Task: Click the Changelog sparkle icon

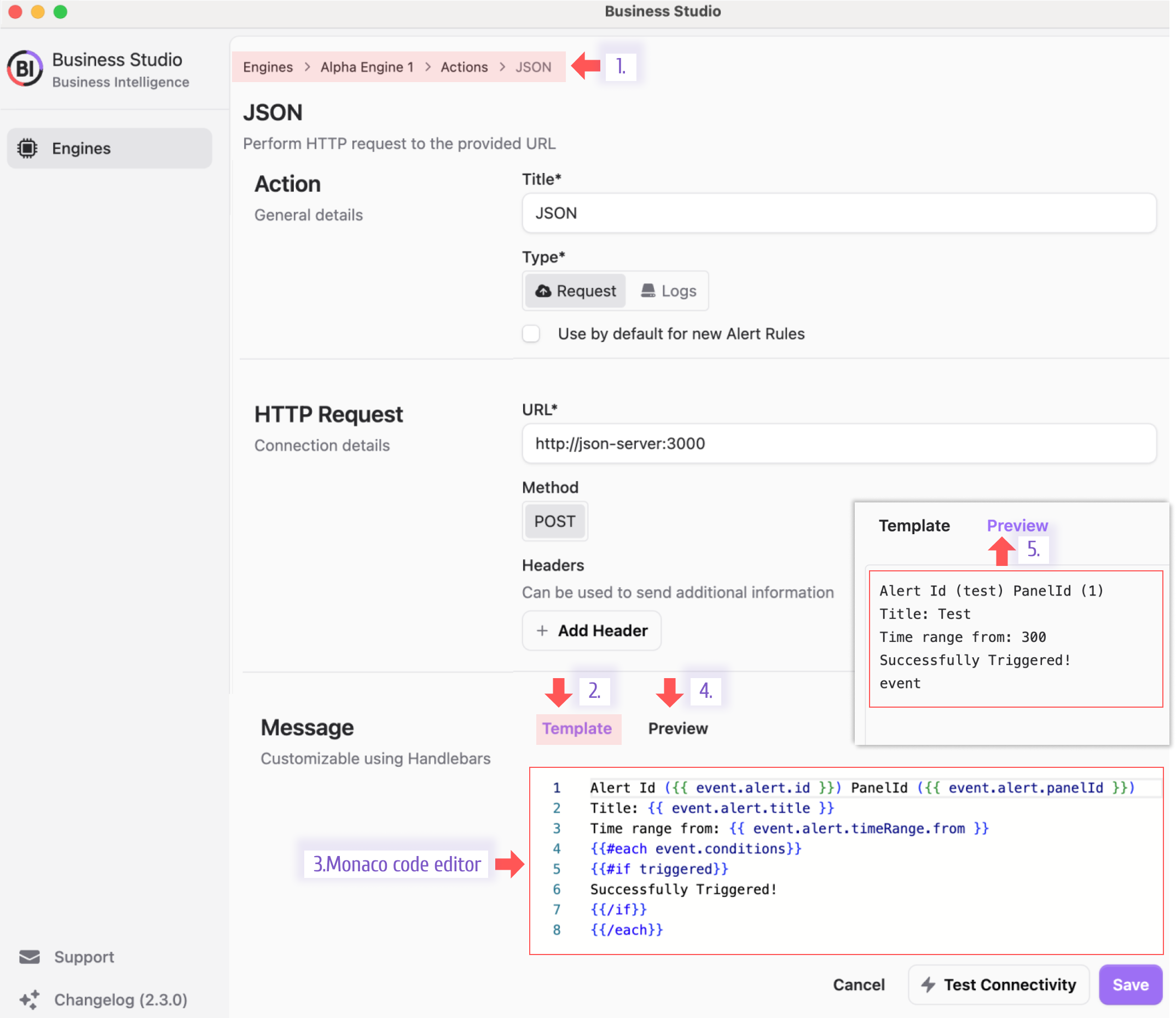Action: [x=30, y=1000]
